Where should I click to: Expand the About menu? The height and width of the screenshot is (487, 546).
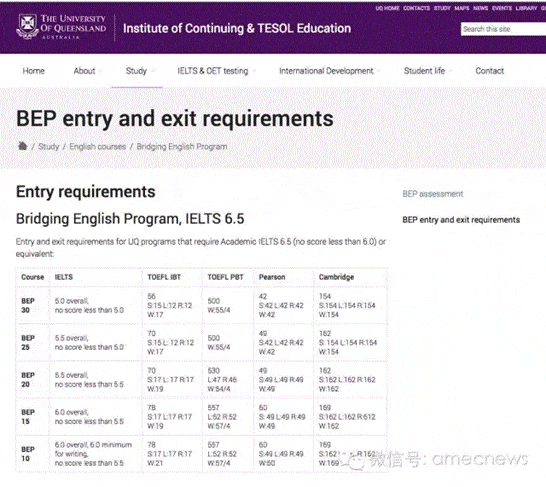85,71
